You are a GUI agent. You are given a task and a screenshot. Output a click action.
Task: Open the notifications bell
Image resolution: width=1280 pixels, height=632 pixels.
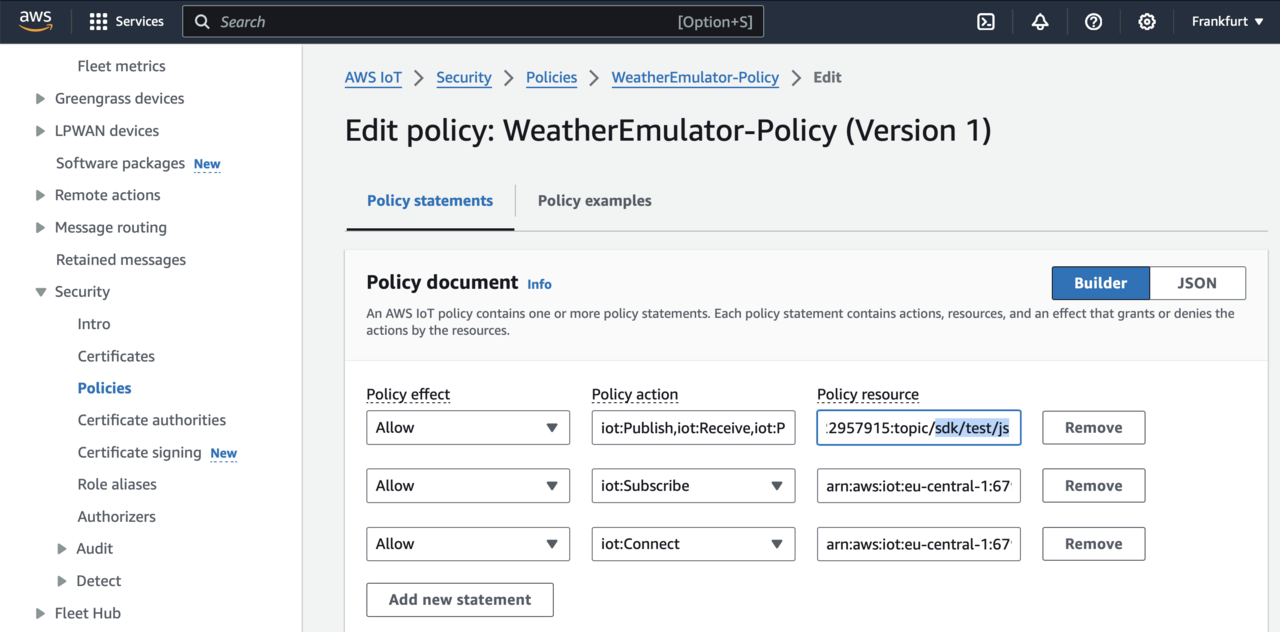pyautogui.click(x=1040, y=21)
